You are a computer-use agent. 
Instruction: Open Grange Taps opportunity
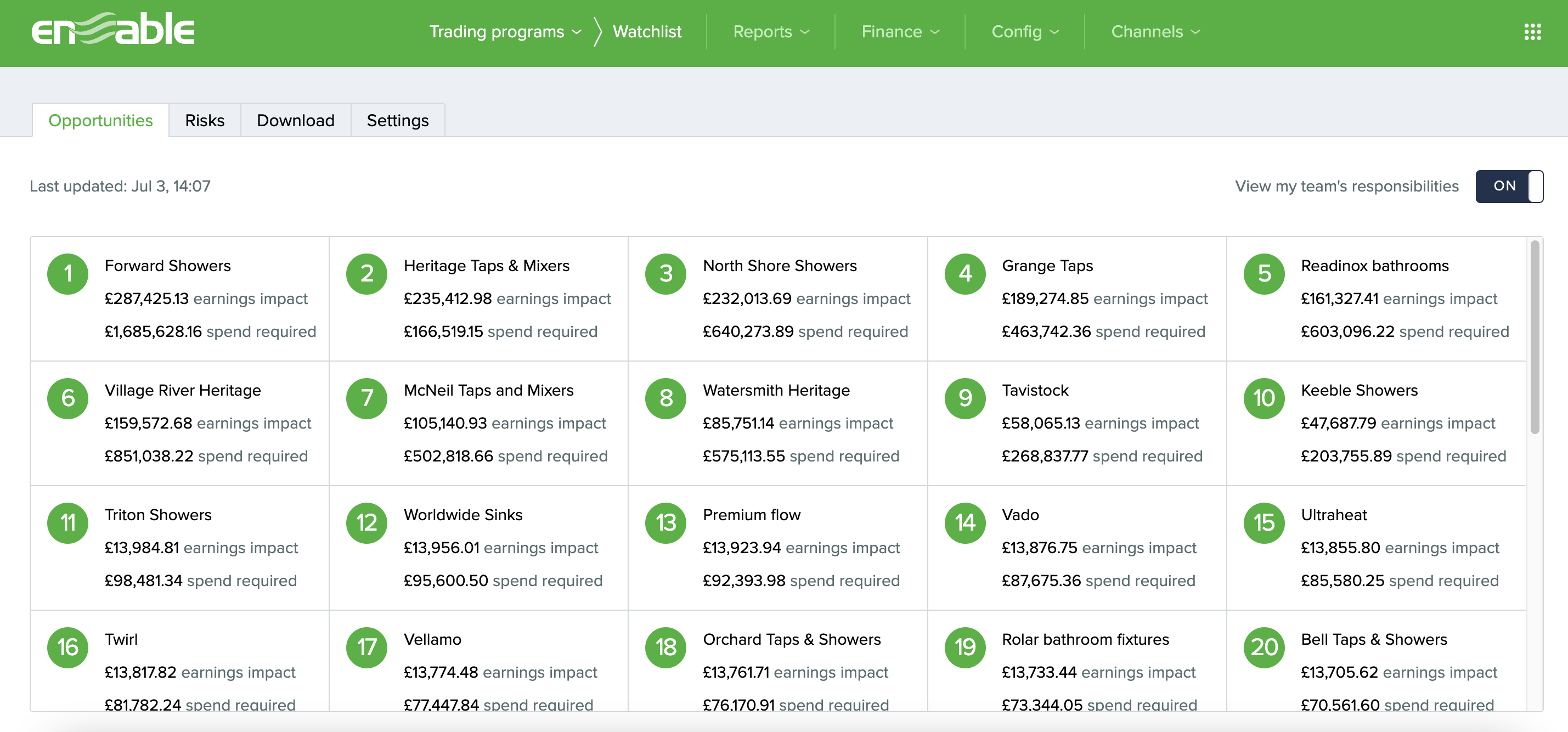(x=1077, y=299)
